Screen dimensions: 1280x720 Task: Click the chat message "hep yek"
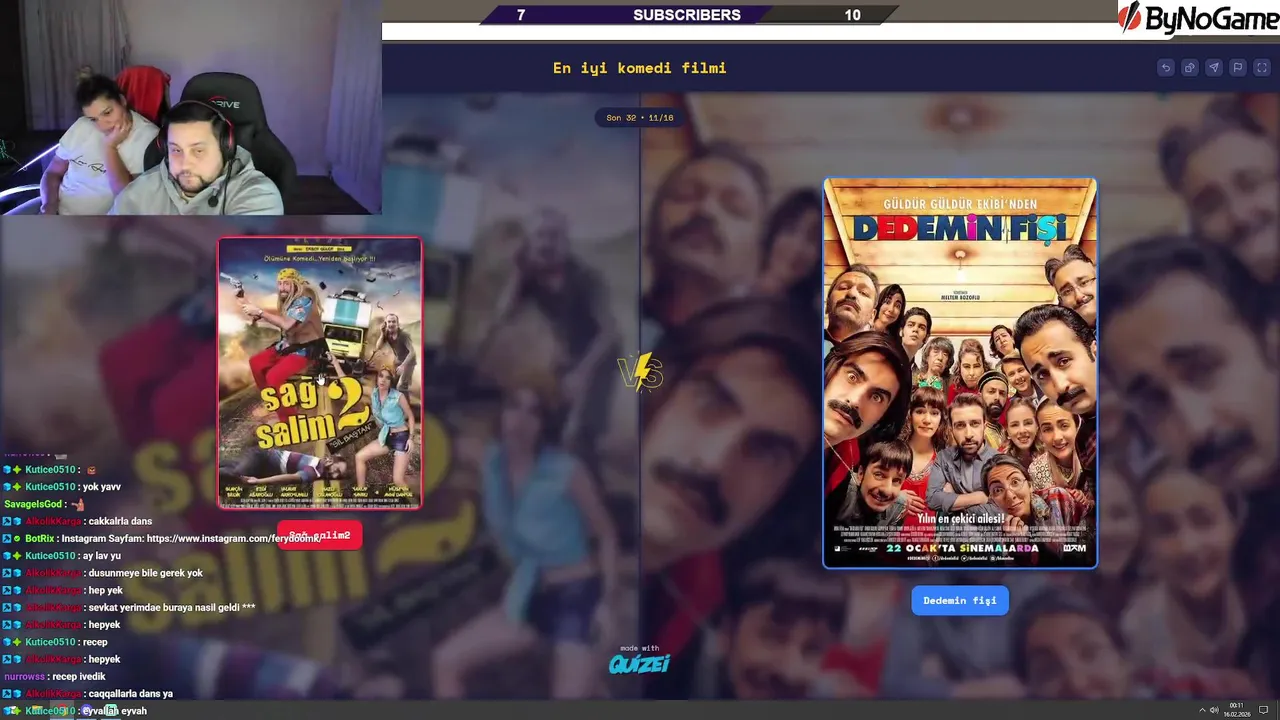click(x=106, y=590)
